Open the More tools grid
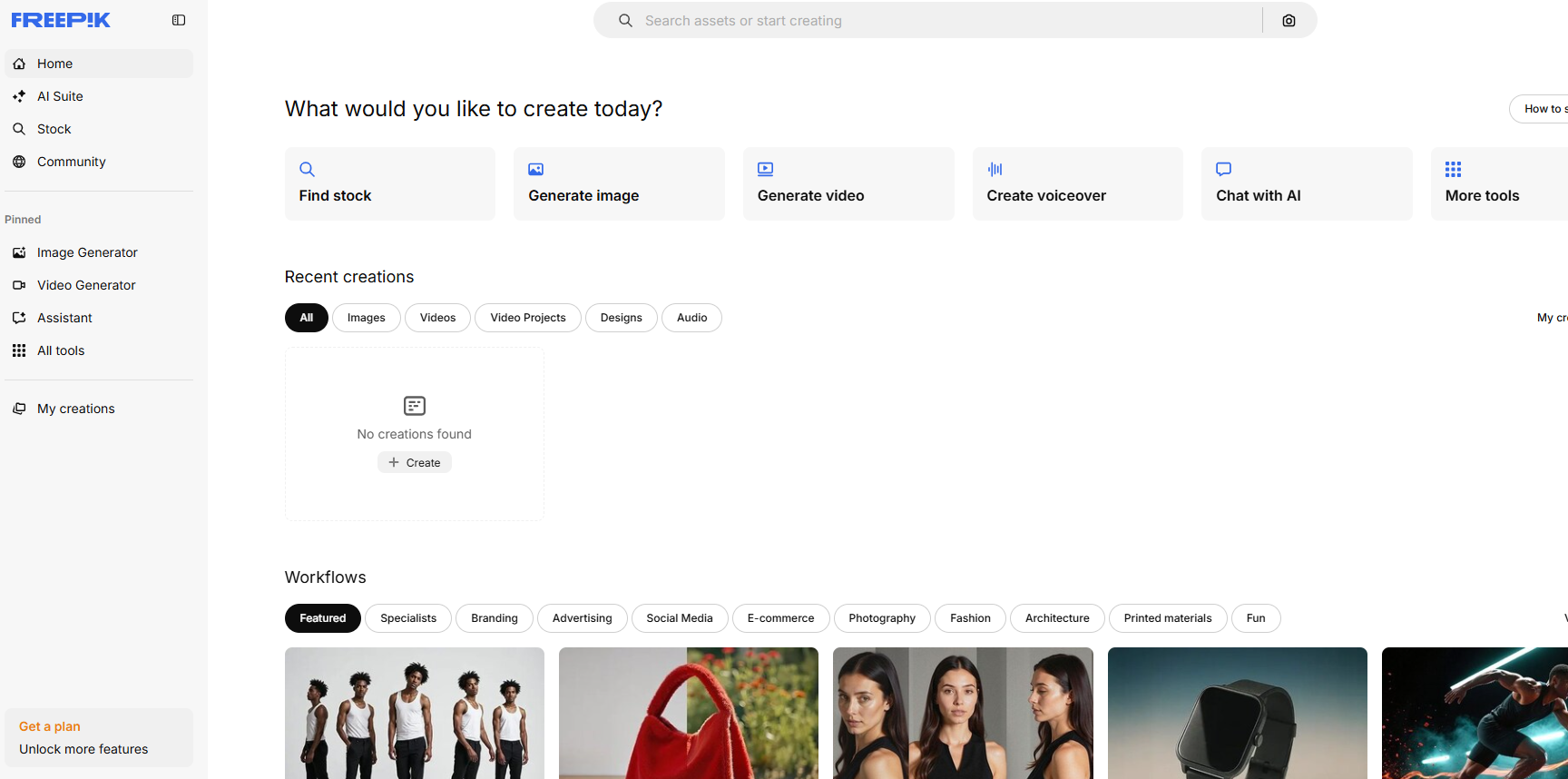 click(x=1497, y=183)
